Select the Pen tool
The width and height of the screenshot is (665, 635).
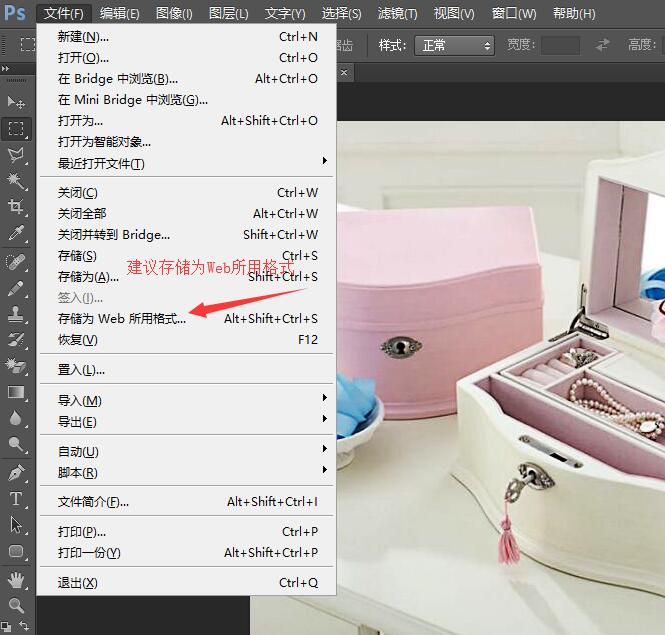pyautogui.click(x=16, y=472)
